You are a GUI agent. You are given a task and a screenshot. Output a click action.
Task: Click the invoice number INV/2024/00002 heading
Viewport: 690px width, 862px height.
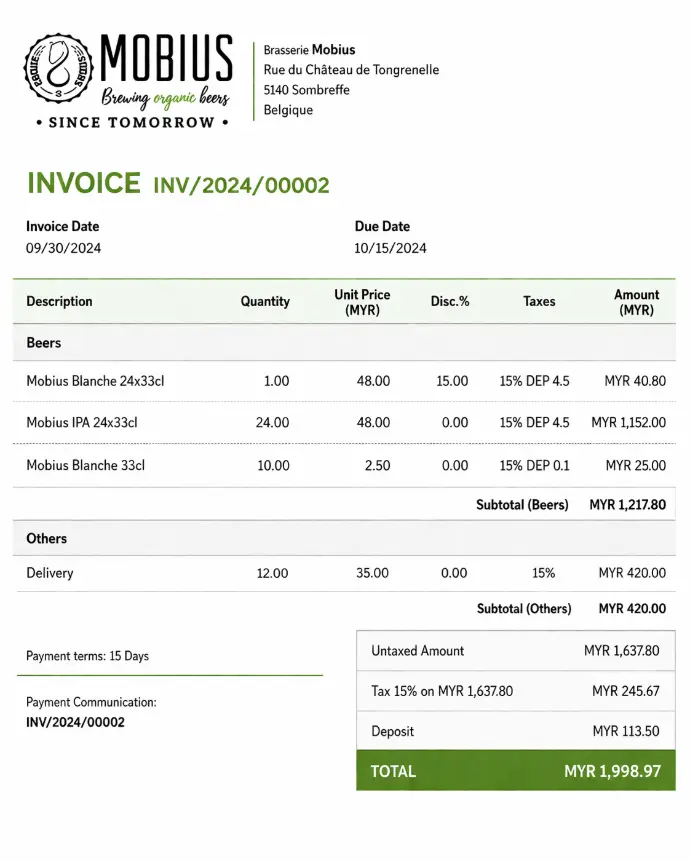click(240, 186)
